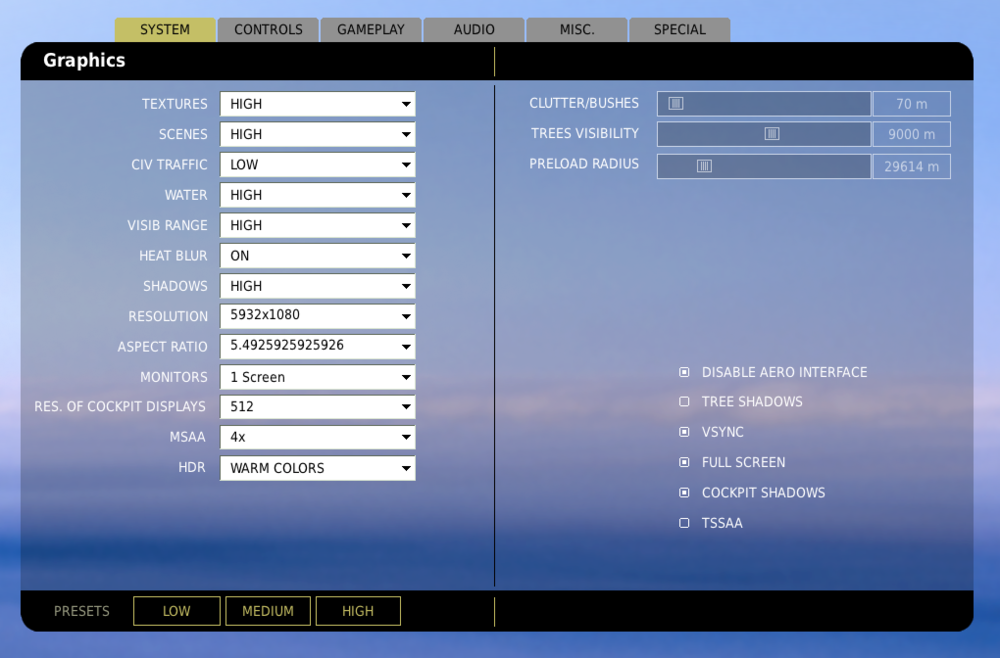Viewport: 1000px width, 658px height.
Task: Open the AUDIO settings tab
Action: (x=474, y=29)
